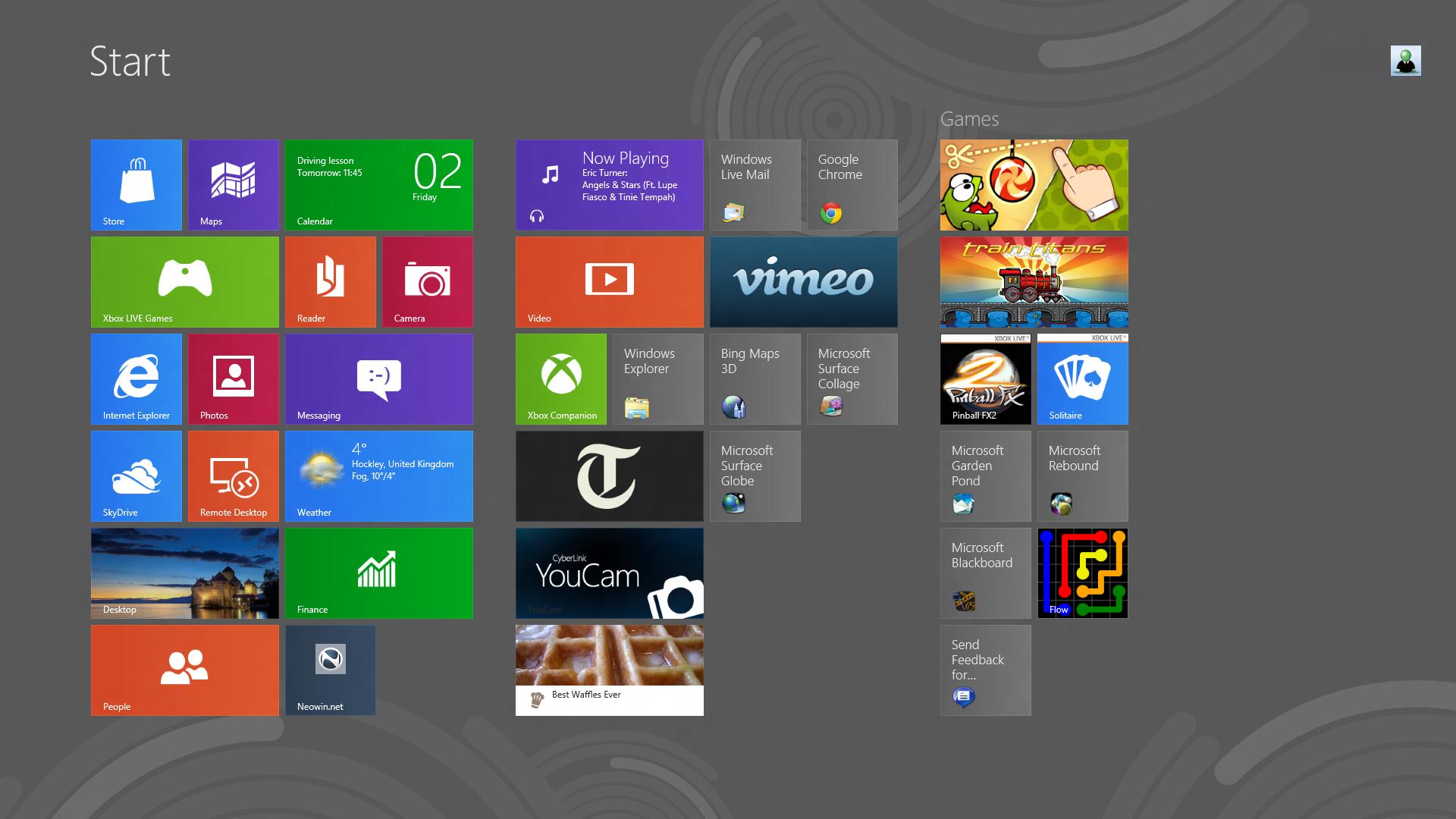
Task: Play Cut the Rope
Action: (1034, 184)
